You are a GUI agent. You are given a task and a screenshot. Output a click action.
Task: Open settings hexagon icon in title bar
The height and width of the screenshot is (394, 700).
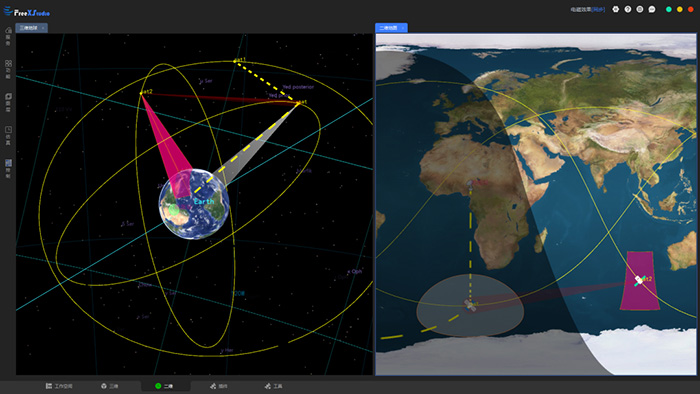(x=616, y=9)
